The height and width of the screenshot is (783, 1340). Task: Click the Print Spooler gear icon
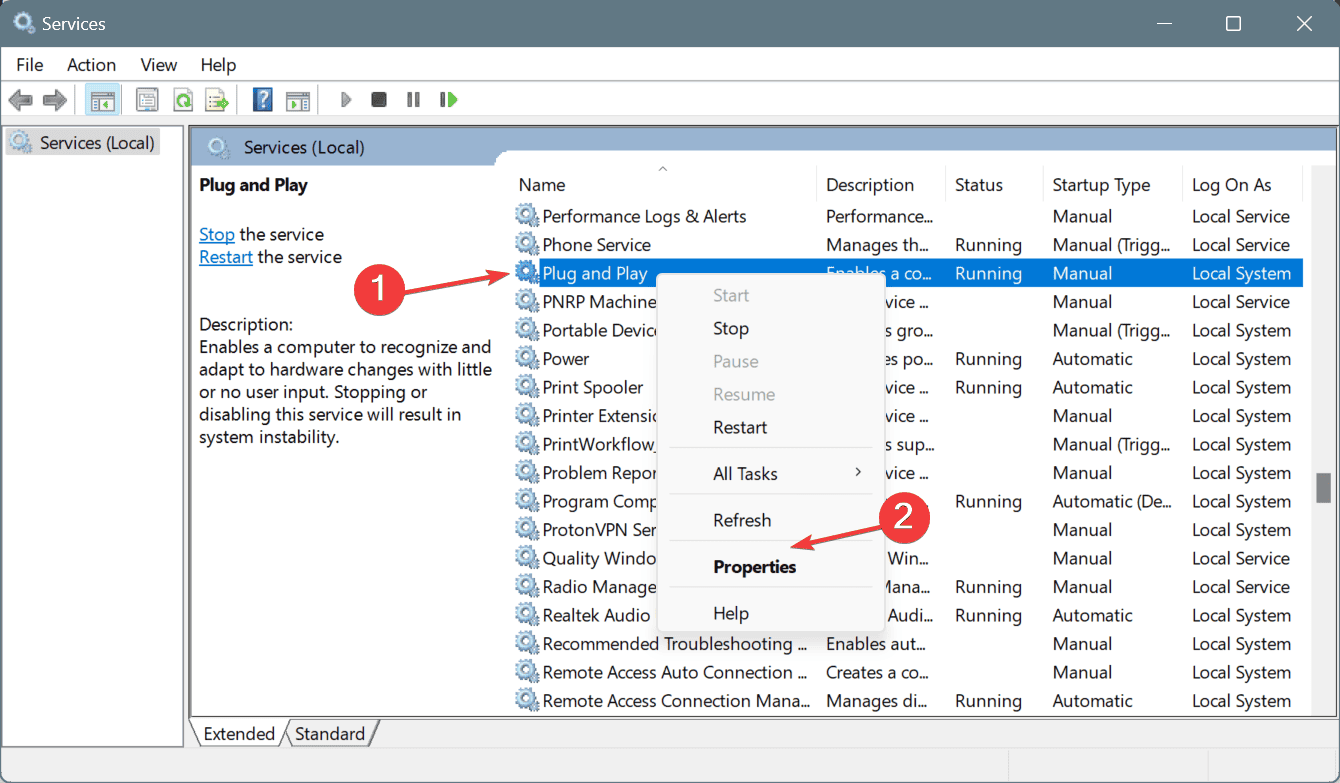pyautogui.click(x=526, y=387)
